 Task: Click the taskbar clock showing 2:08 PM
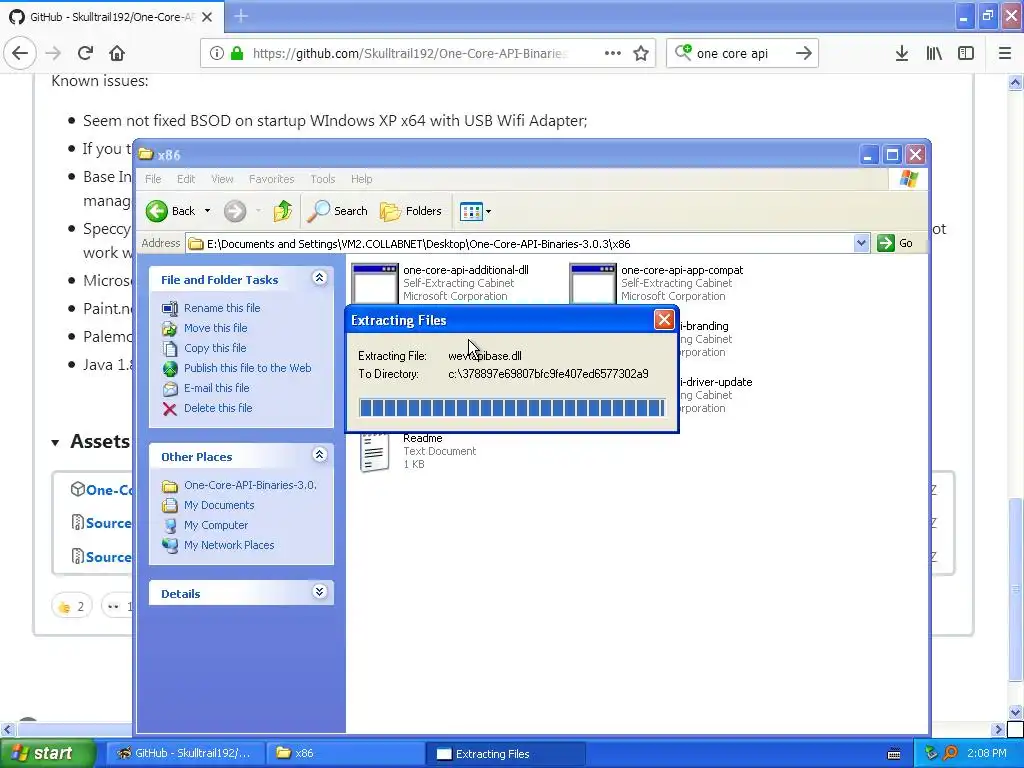click(x=987, y=754)
